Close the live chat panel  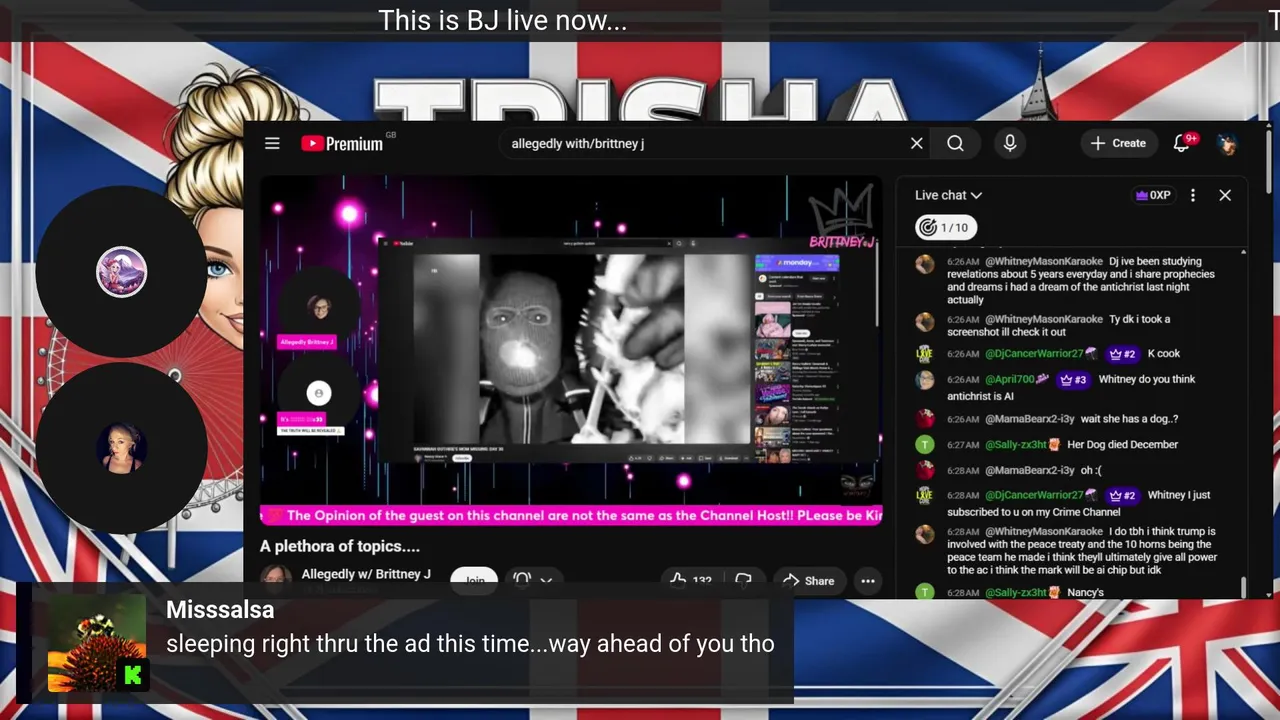click(1225, 195)
